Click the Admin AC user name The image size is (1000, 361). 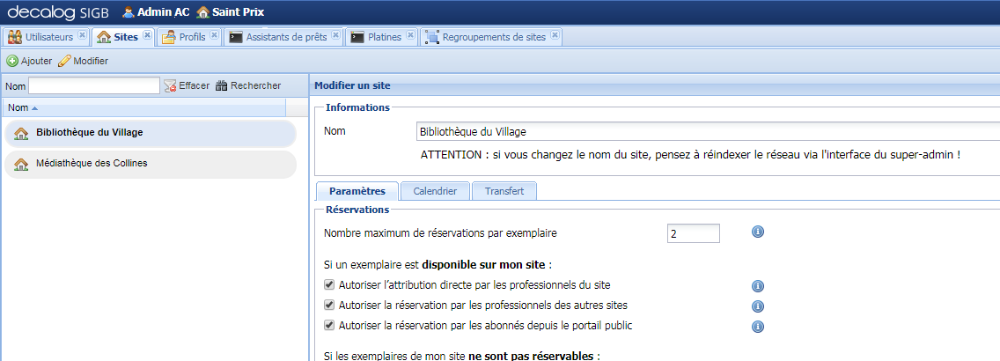click(163, 12)
